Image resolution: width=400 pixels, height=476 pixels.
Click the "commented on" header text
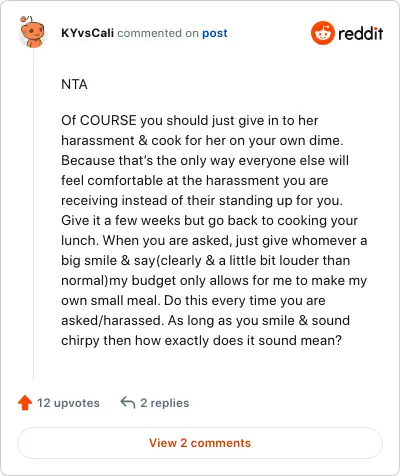158,33
